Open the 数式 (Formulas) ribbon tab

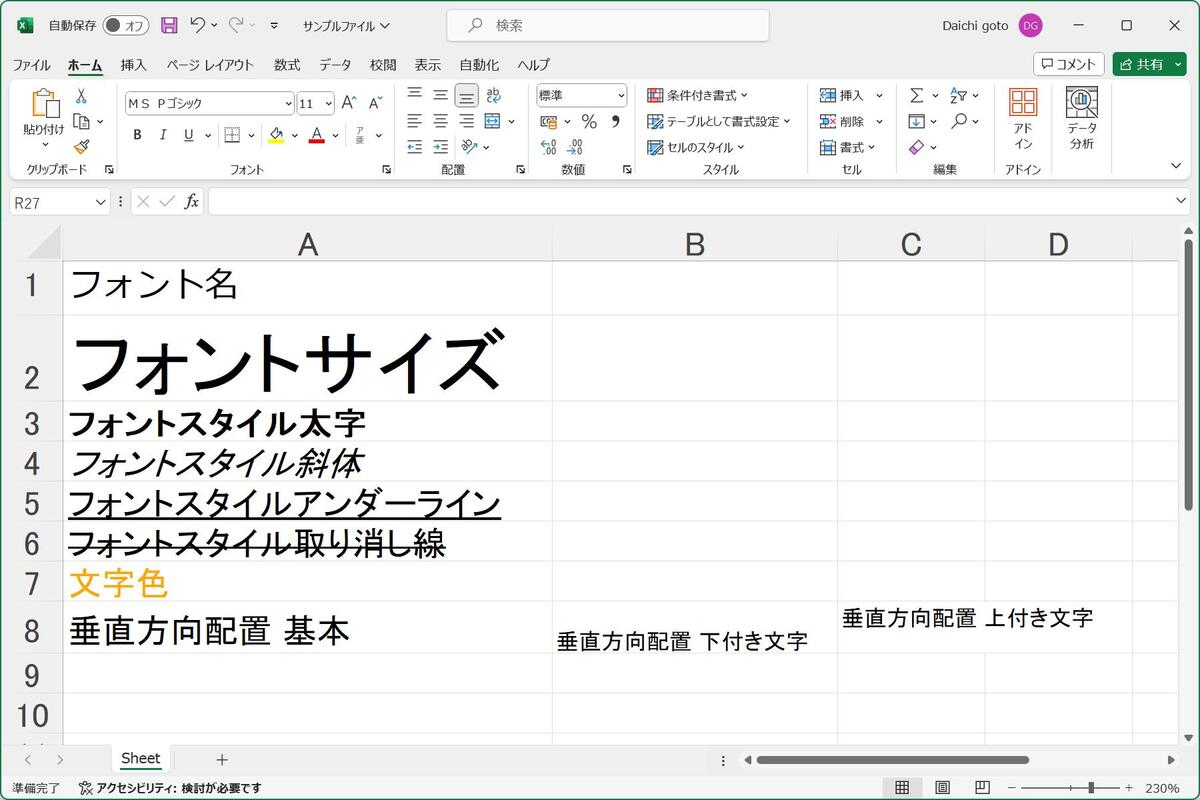(287, 65)
